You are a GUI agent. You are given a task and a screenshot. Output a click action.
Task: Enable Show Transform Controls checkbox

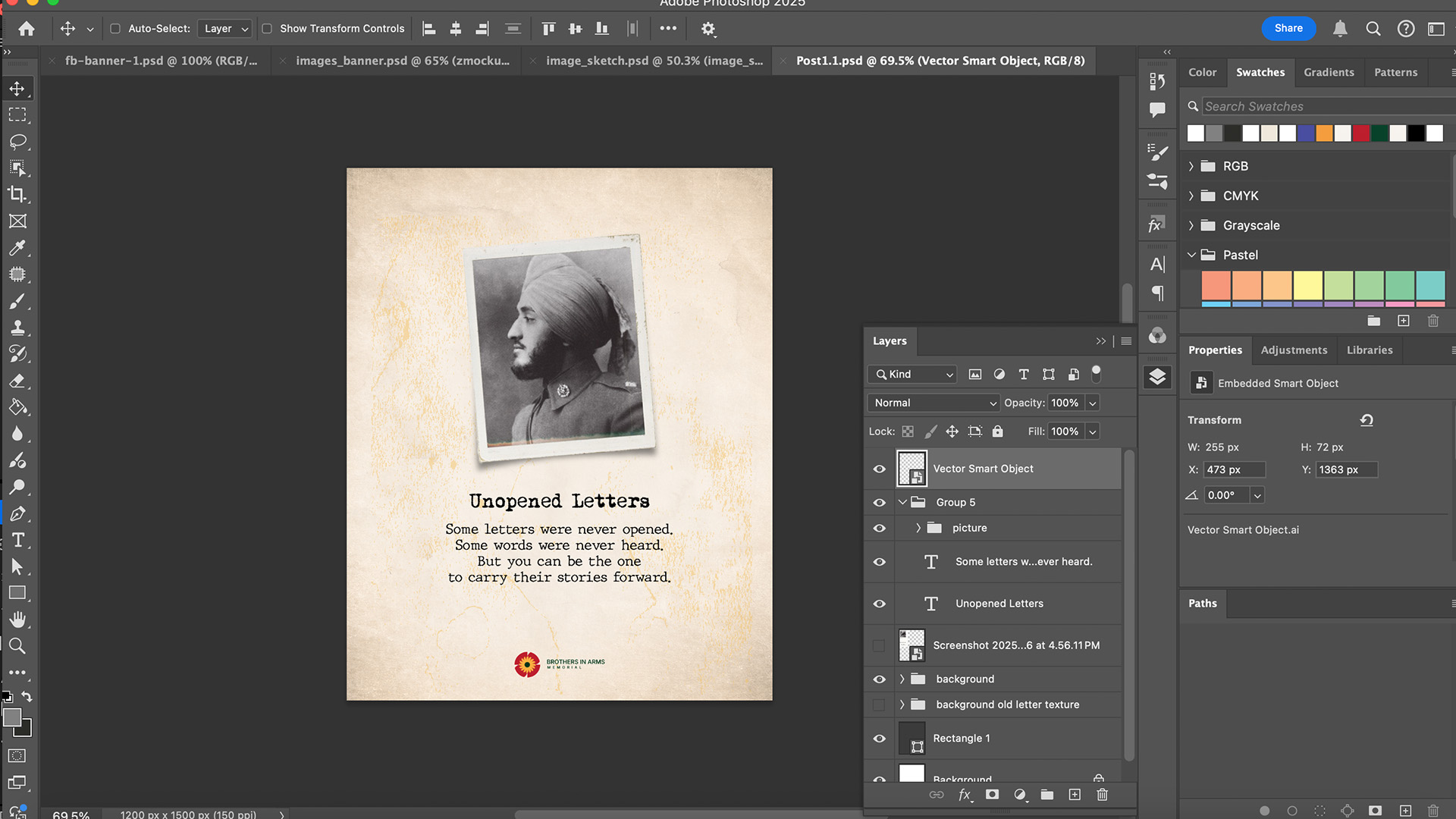[x=267, y=29]
